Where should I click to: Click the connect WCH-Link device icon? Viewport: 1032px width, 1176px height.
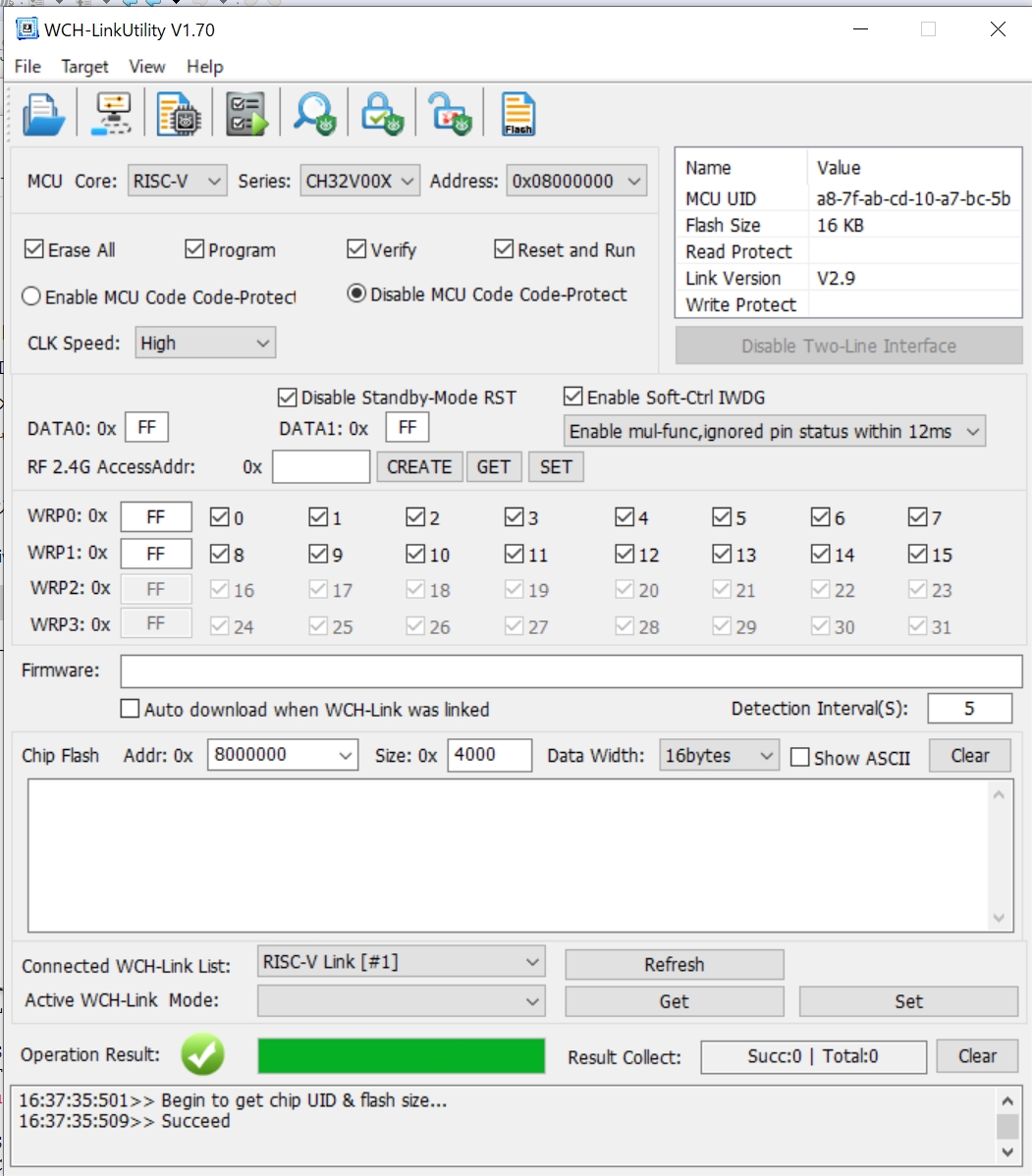[x=111, y=114]
